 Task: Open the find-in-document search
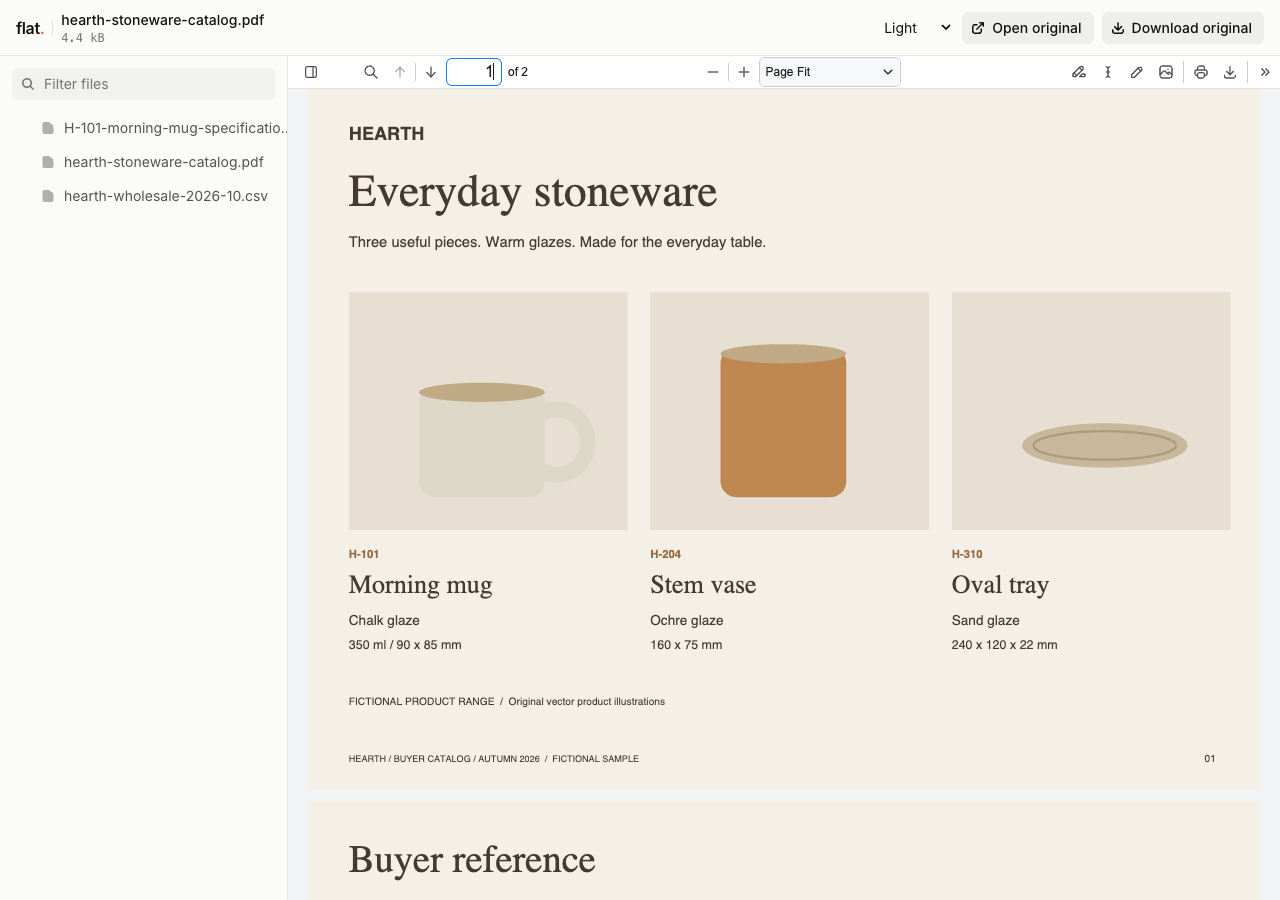371,72
